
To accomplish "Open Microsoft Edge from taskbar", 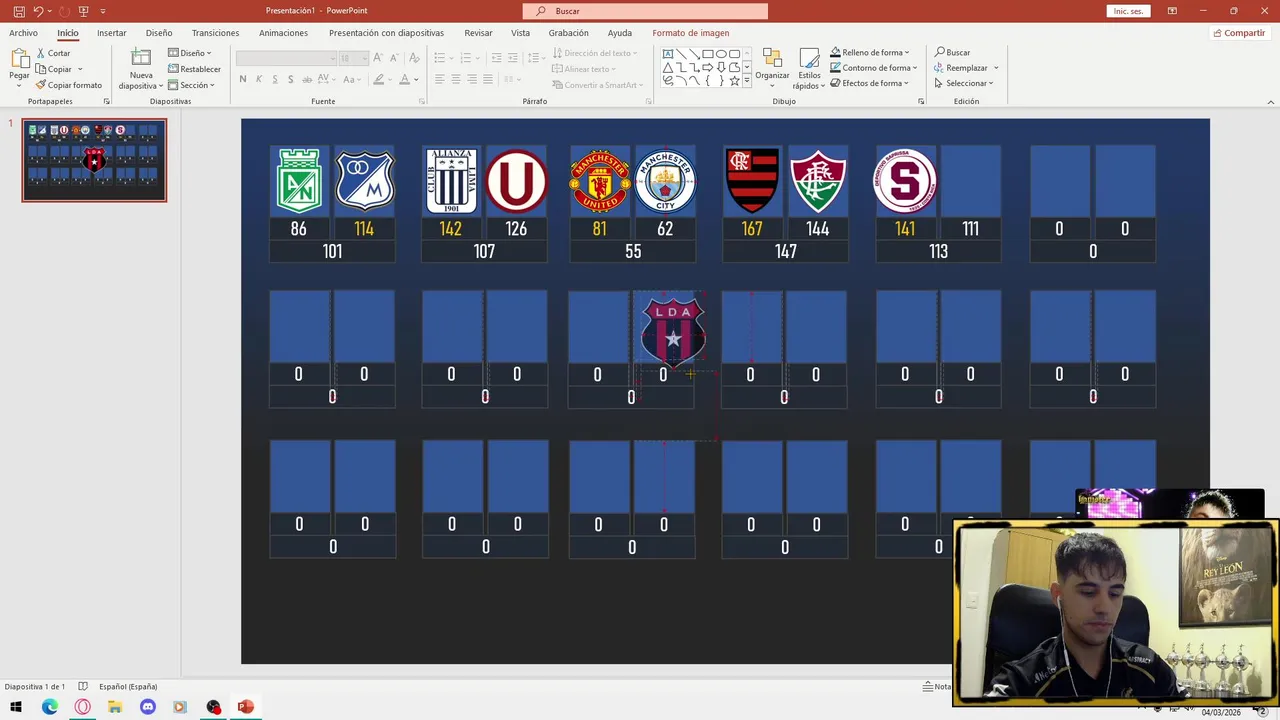I will pyautogui.click(x=50, y=707).
